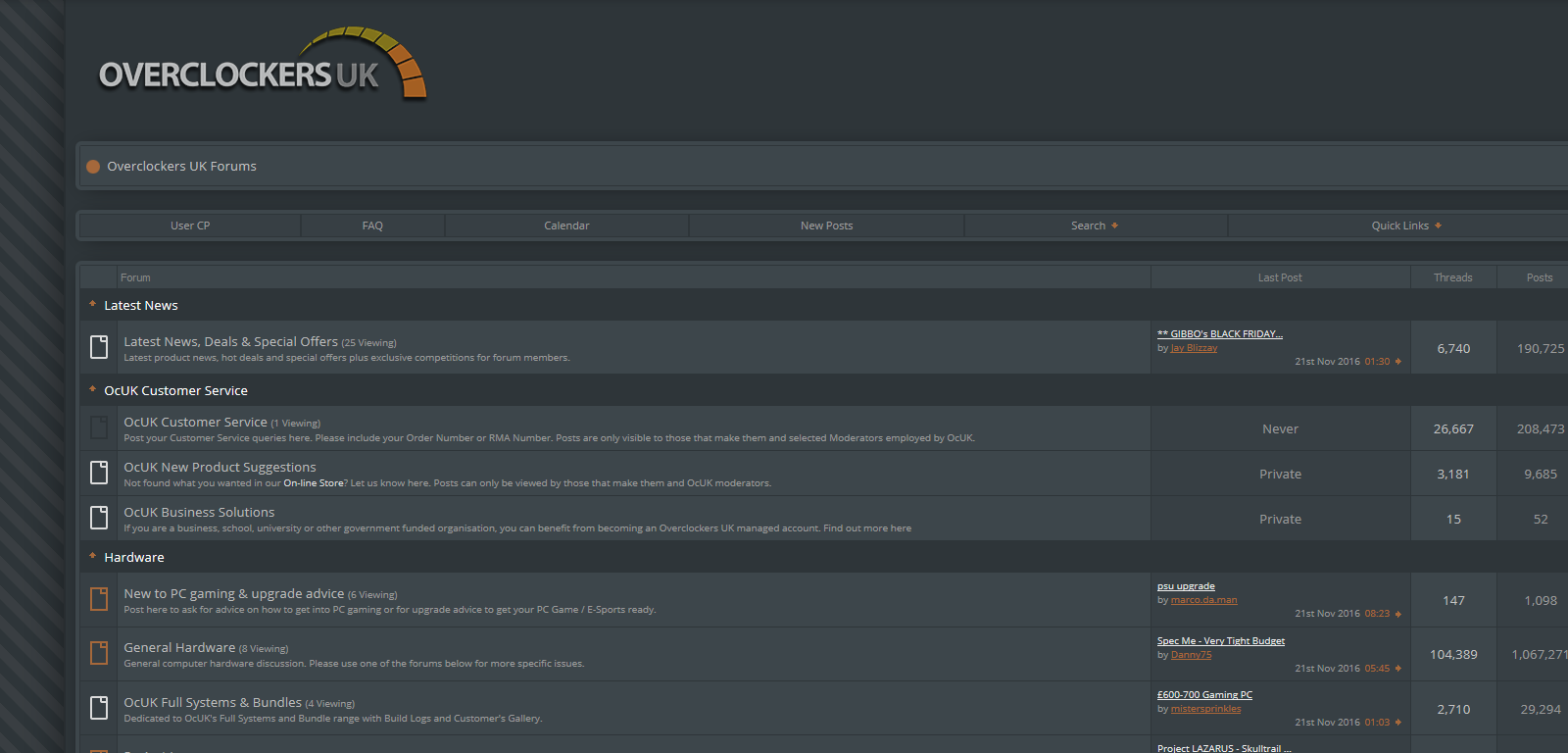Click the OcUK Business Solutions forum icon
Image resolution: width=1568 pixels, height=753 pixels.
pos(99,518)
